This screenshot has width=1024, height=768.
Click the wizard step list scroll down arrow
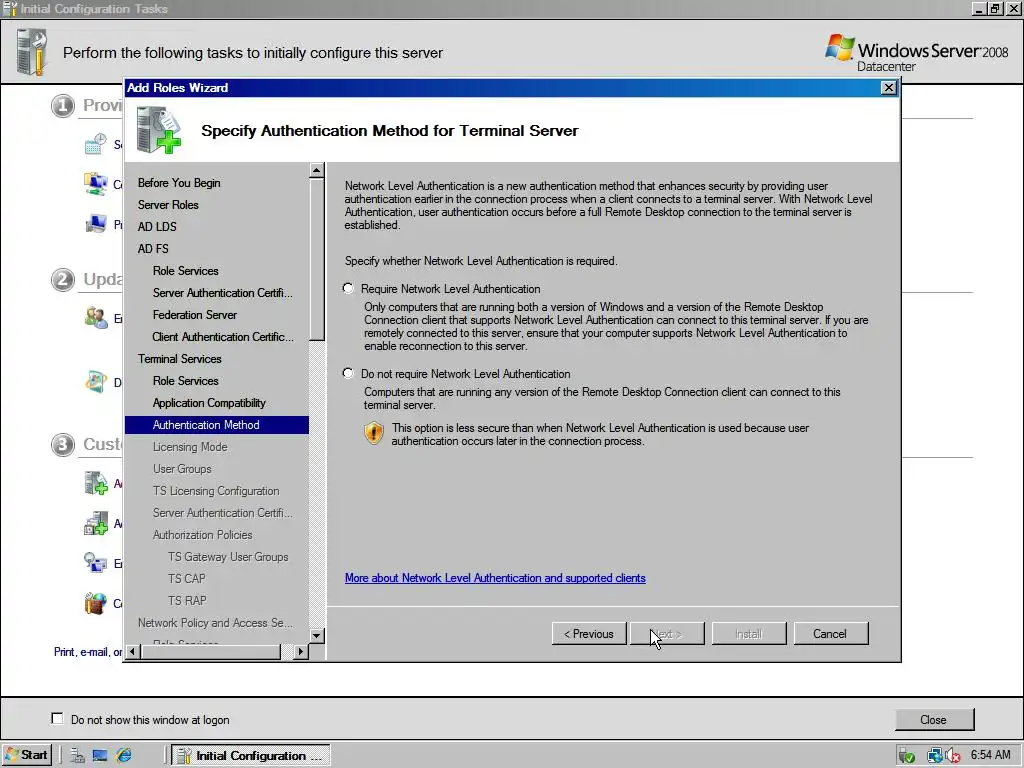tap(317, 635)
